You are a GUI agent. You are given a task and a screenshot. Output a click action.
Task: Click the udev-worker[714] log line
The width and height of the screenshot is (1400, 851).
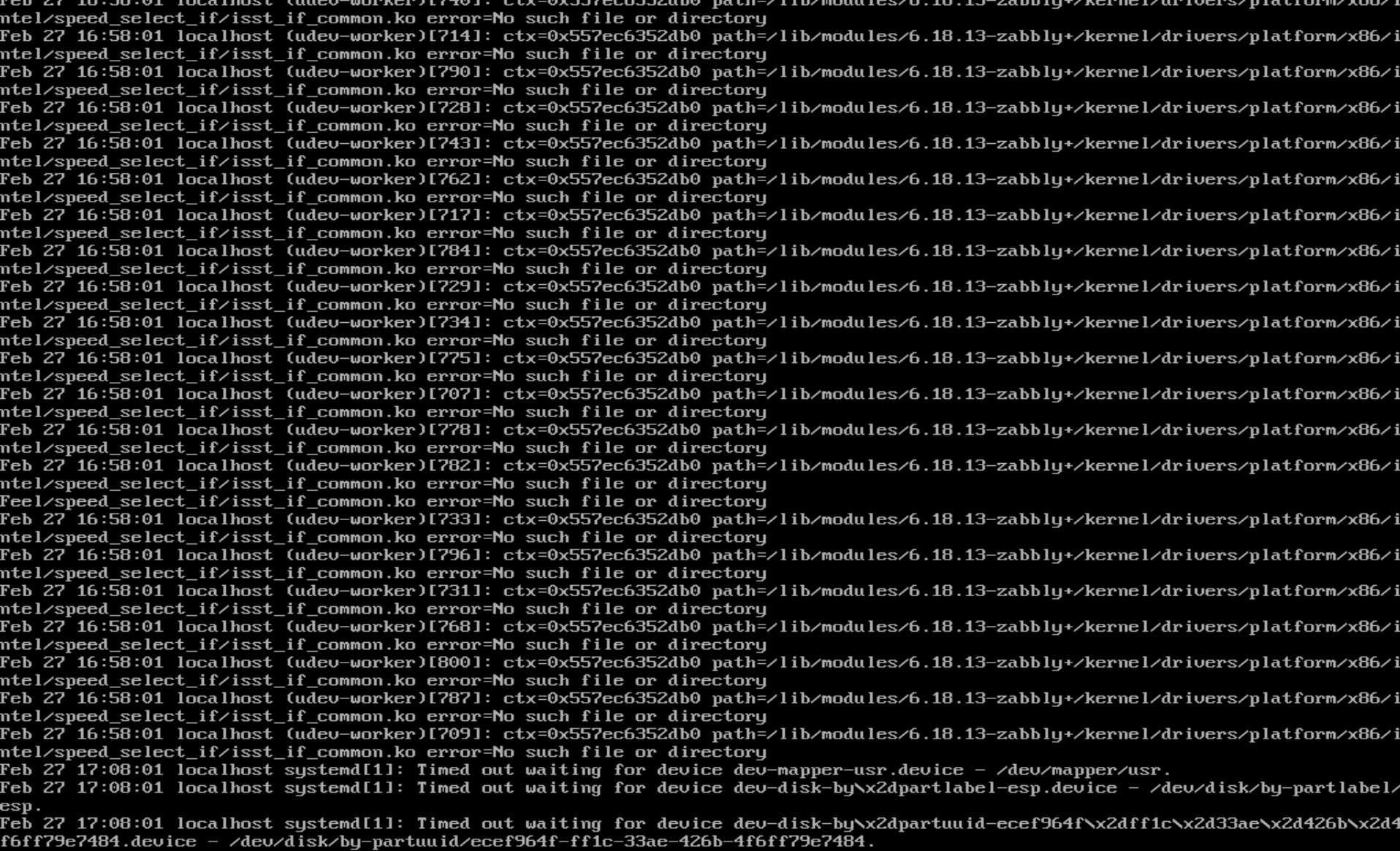pos(700,45)
